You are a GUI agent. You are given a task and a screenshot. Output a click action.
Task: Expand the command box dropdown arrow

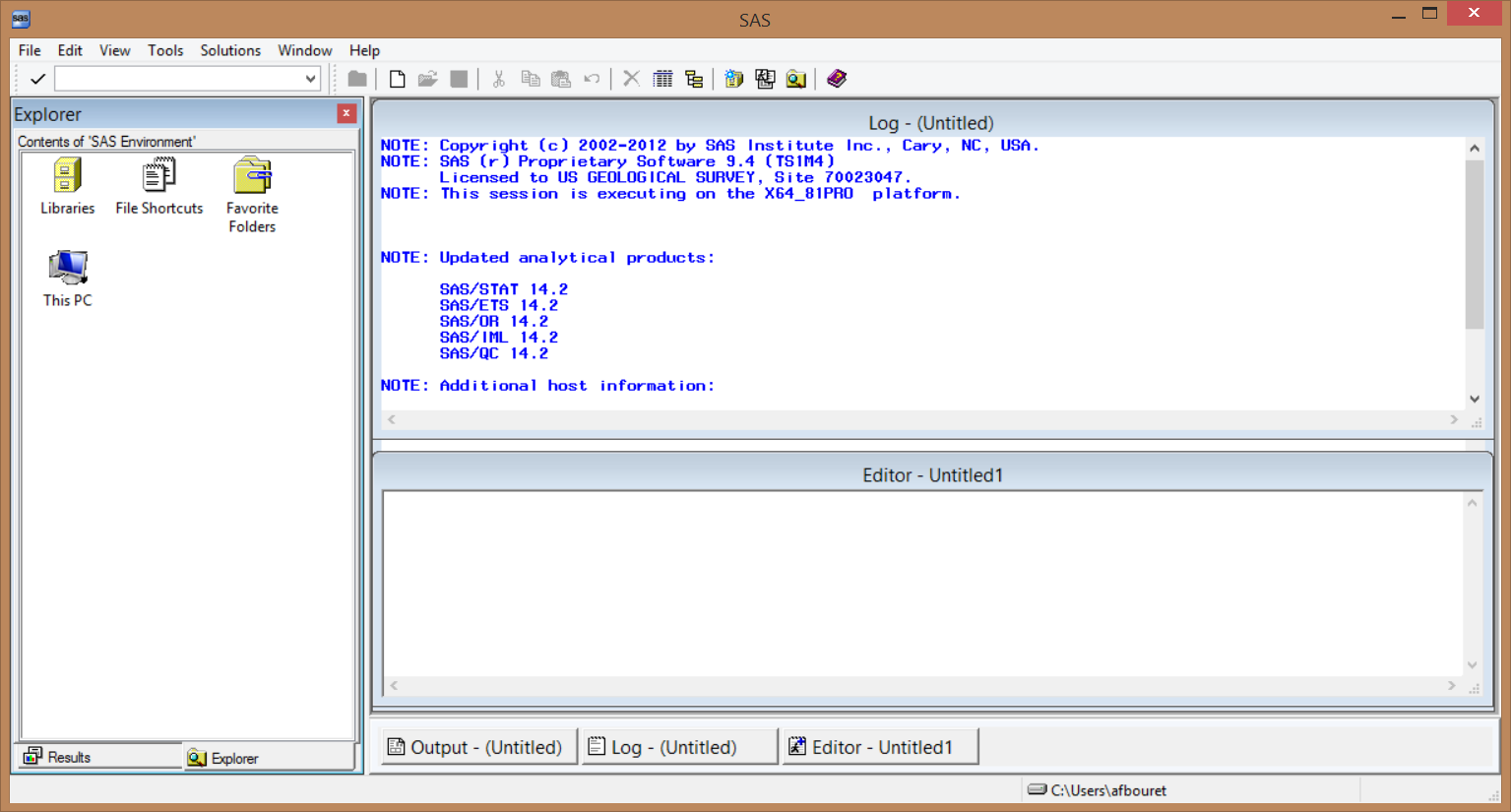[310, 79]
